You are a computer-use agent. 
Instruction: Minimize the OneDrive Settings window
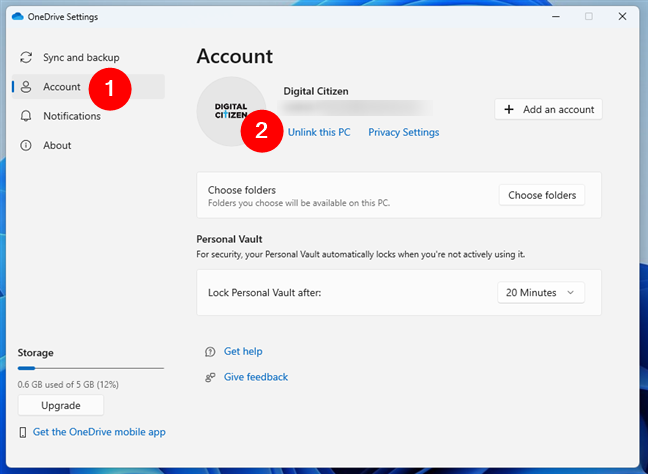click(556, 17)
